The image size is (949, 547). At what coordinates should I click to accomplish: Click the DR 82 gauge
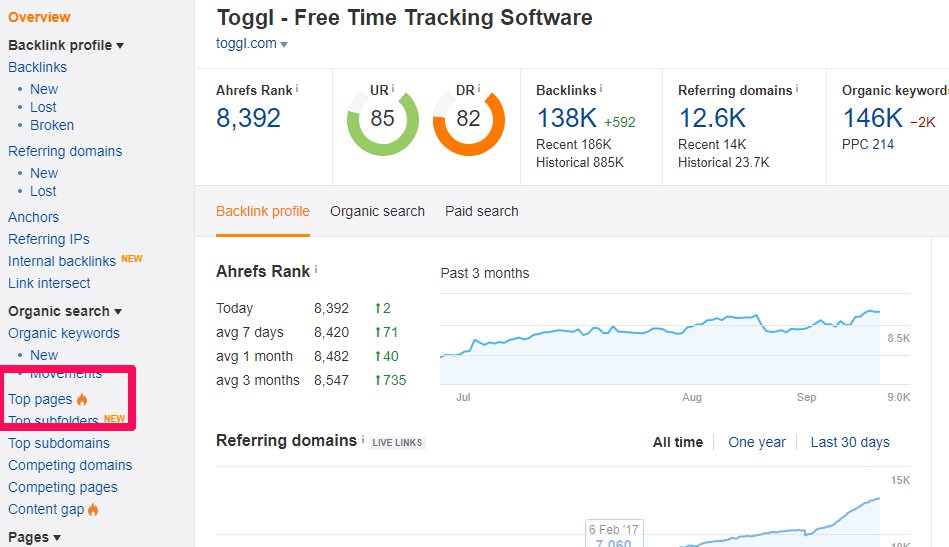(468, 122)
